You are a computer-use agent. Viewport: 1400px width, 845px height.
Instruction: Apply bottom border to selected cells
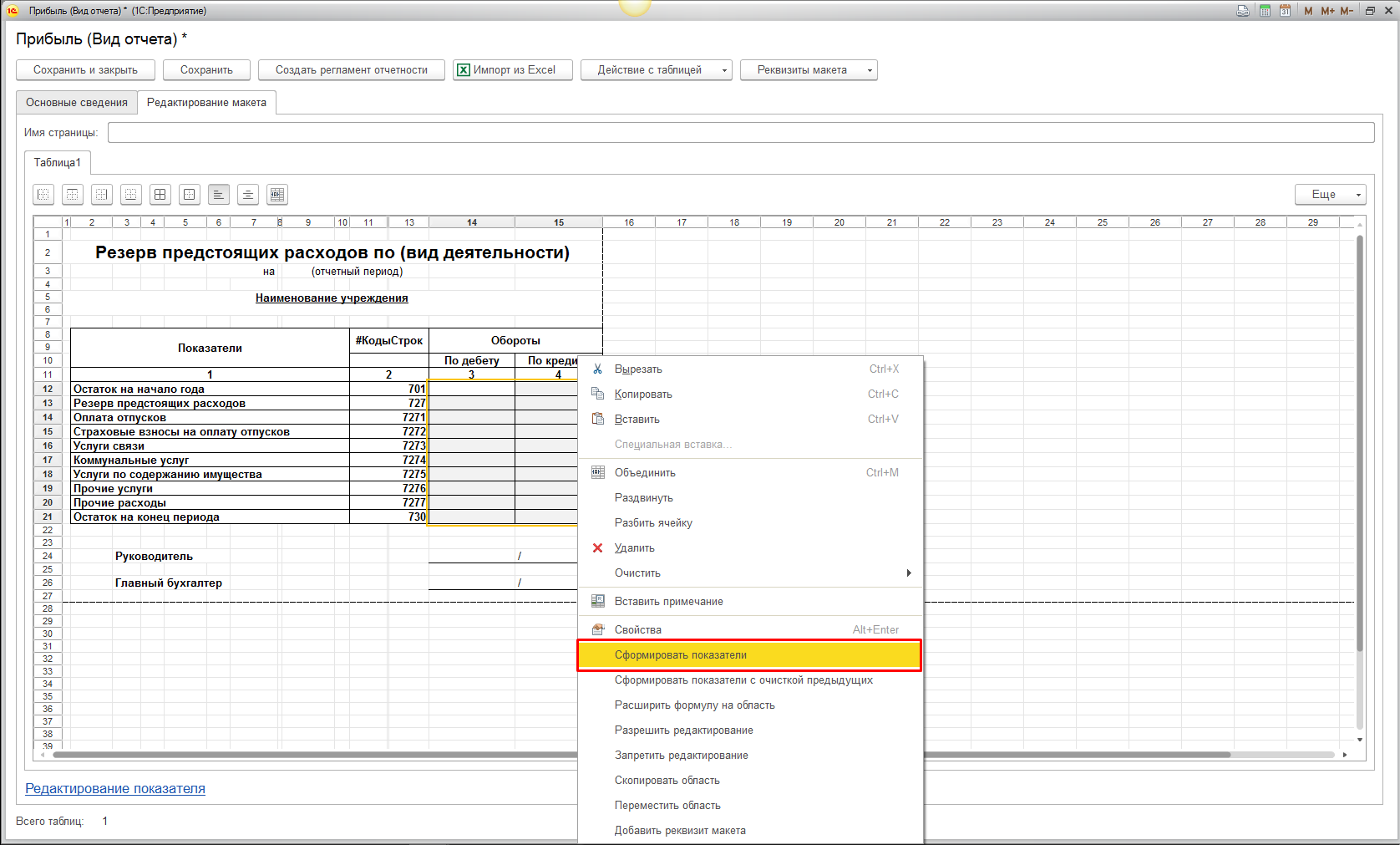click(131, 195)
